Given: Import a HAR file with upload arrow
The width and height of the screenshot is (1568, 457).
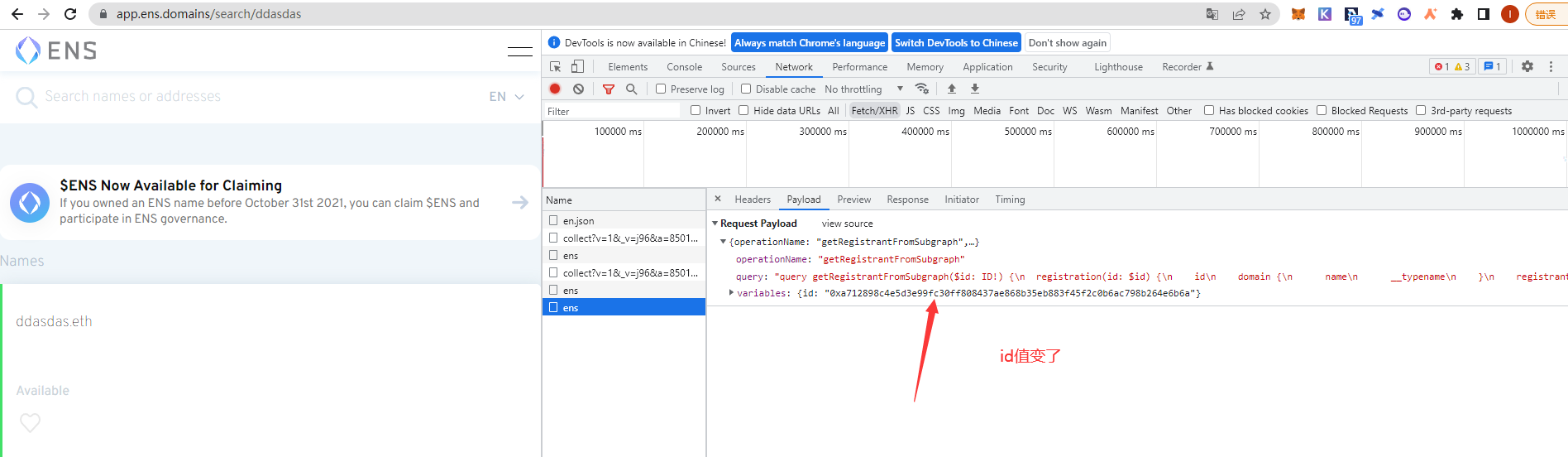Looking at the screenshot, I should click(952, 89).
